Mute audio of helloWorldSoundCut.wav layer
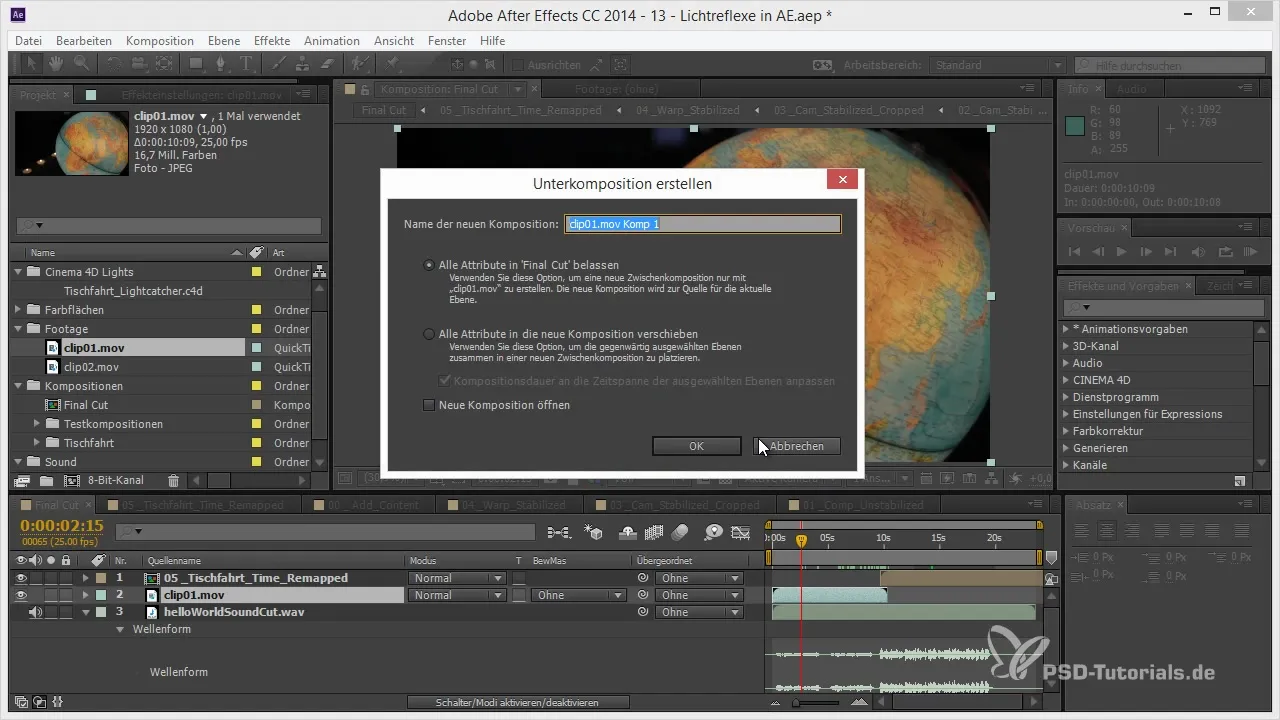The width and height of the screenshot is (1280, 720). click(x=36, y=612)
